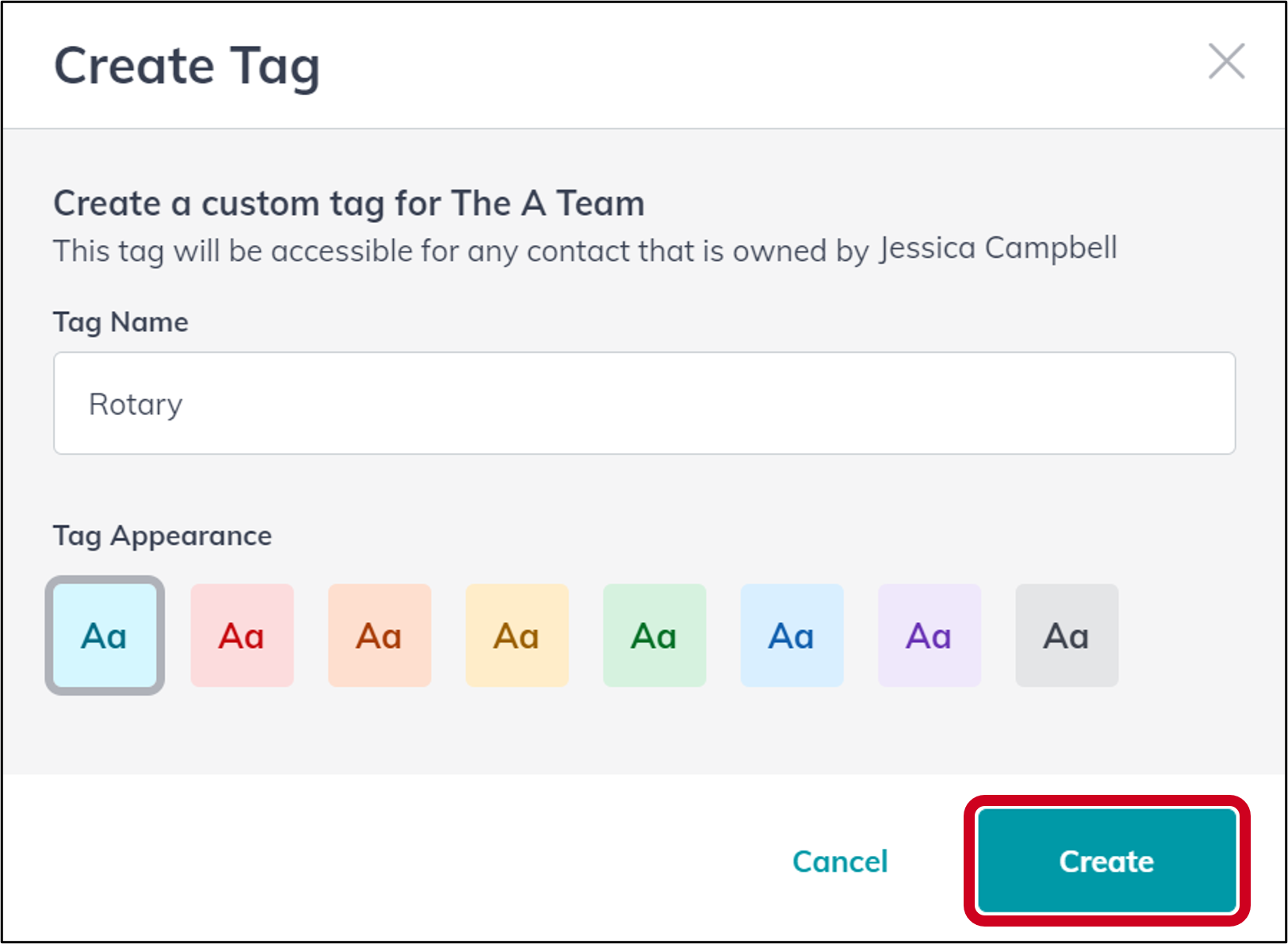Switch tag appearance to pink
Screen dimensions: 1288x944
pos(242,635)
